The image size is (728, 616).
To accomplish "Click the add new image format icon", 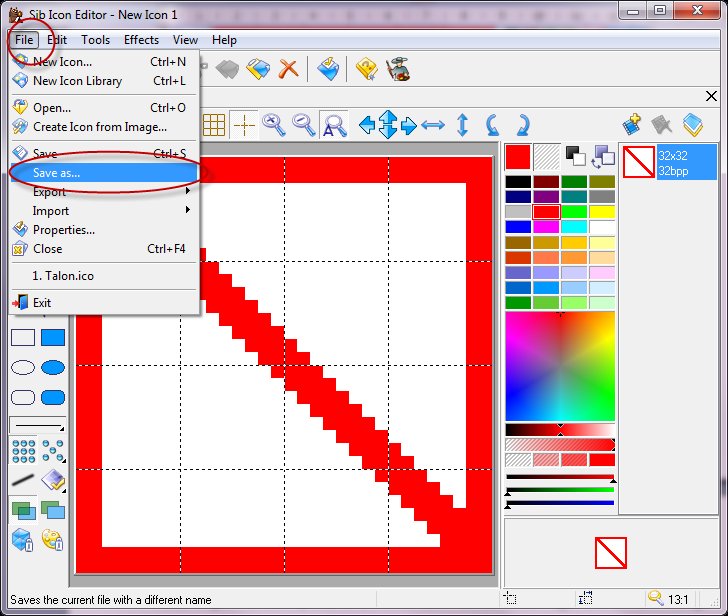I will coord(631,124).
